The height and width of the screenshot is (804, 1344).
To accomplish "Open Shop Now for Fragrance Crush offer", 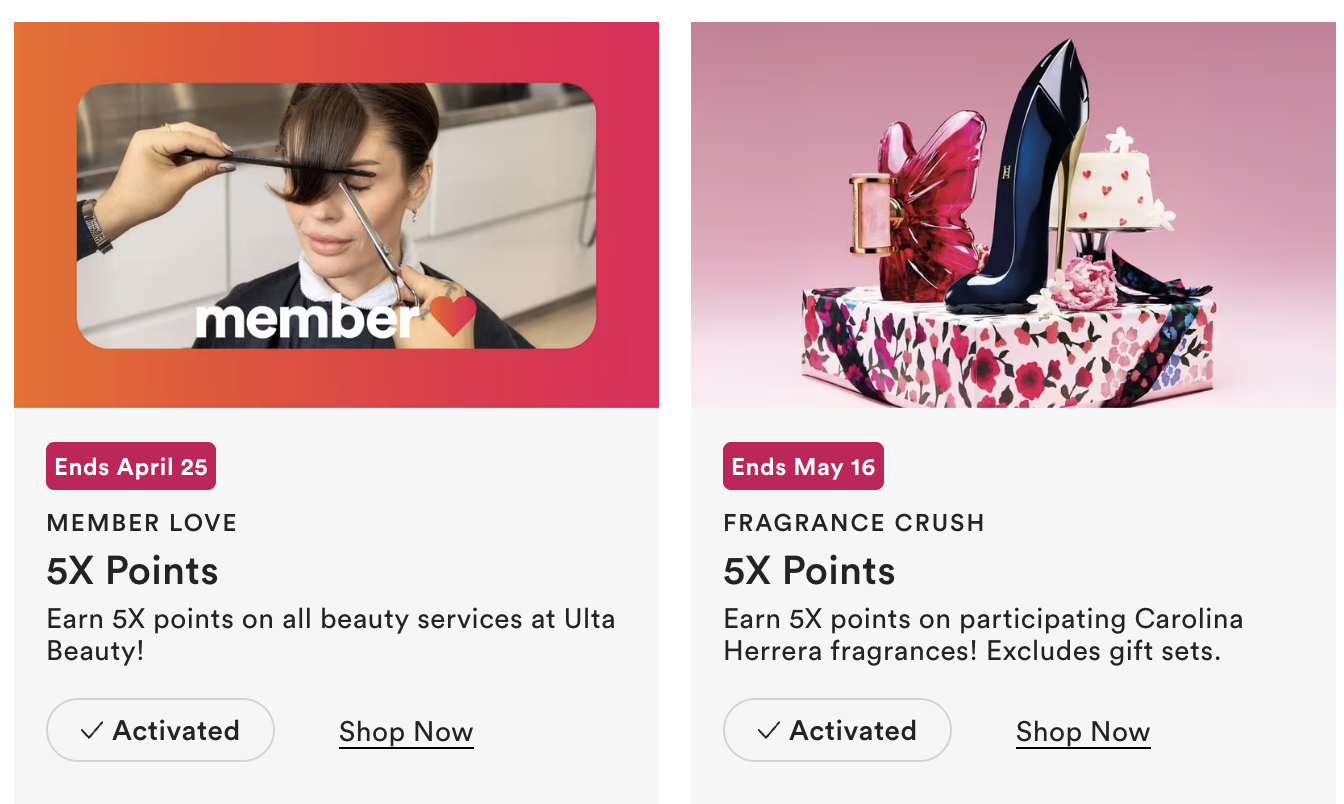I will tap(1083, 732).
